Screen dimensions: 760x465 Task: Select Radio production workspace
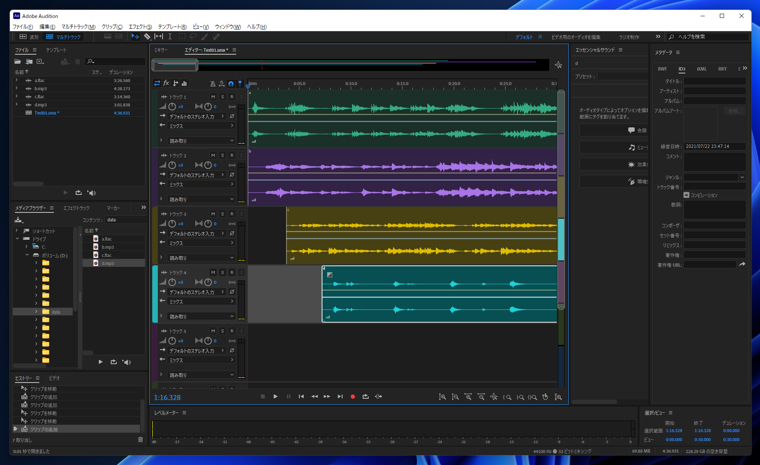tap(629, 37)
